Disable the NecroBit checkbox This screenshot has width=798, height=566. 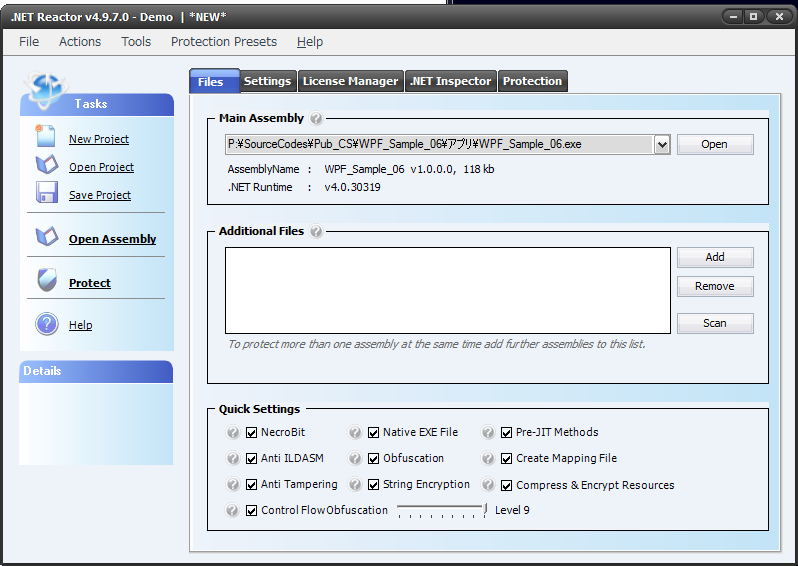tap(251, 433)
